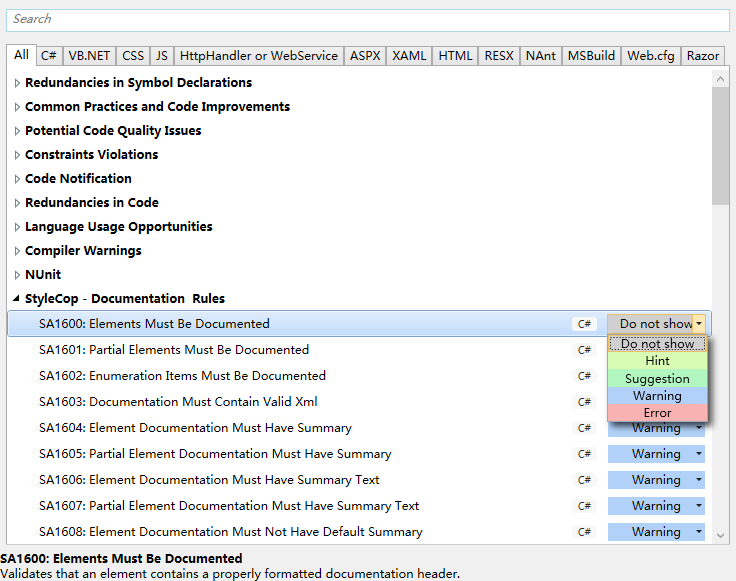Click C# badge on SA1603 row
The height and width of the screenshot is (581, 736).
pyautogui.click(x=584, y=402)
